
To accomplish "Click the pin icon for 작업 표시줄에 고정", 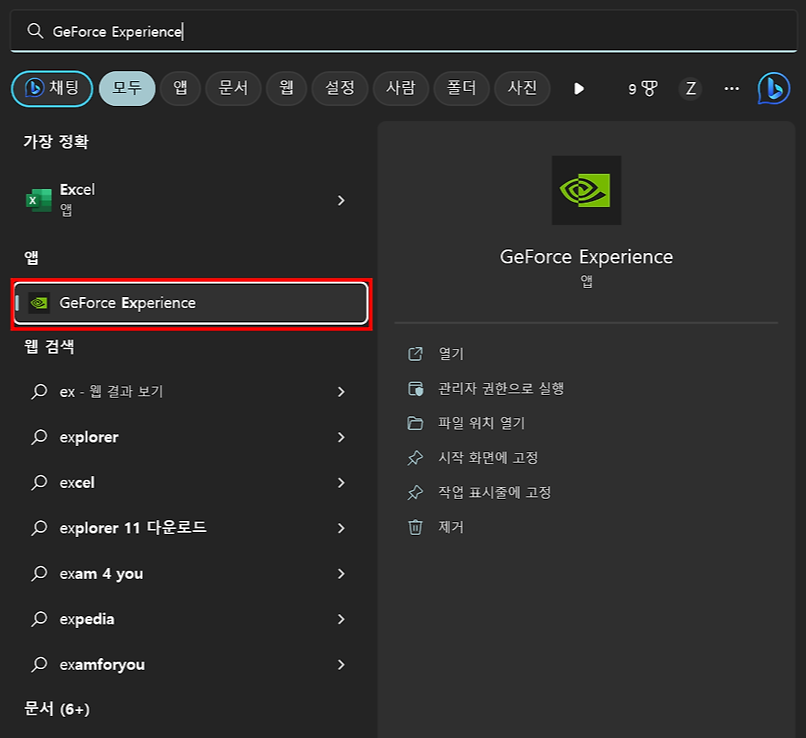I will click(415, 492).
